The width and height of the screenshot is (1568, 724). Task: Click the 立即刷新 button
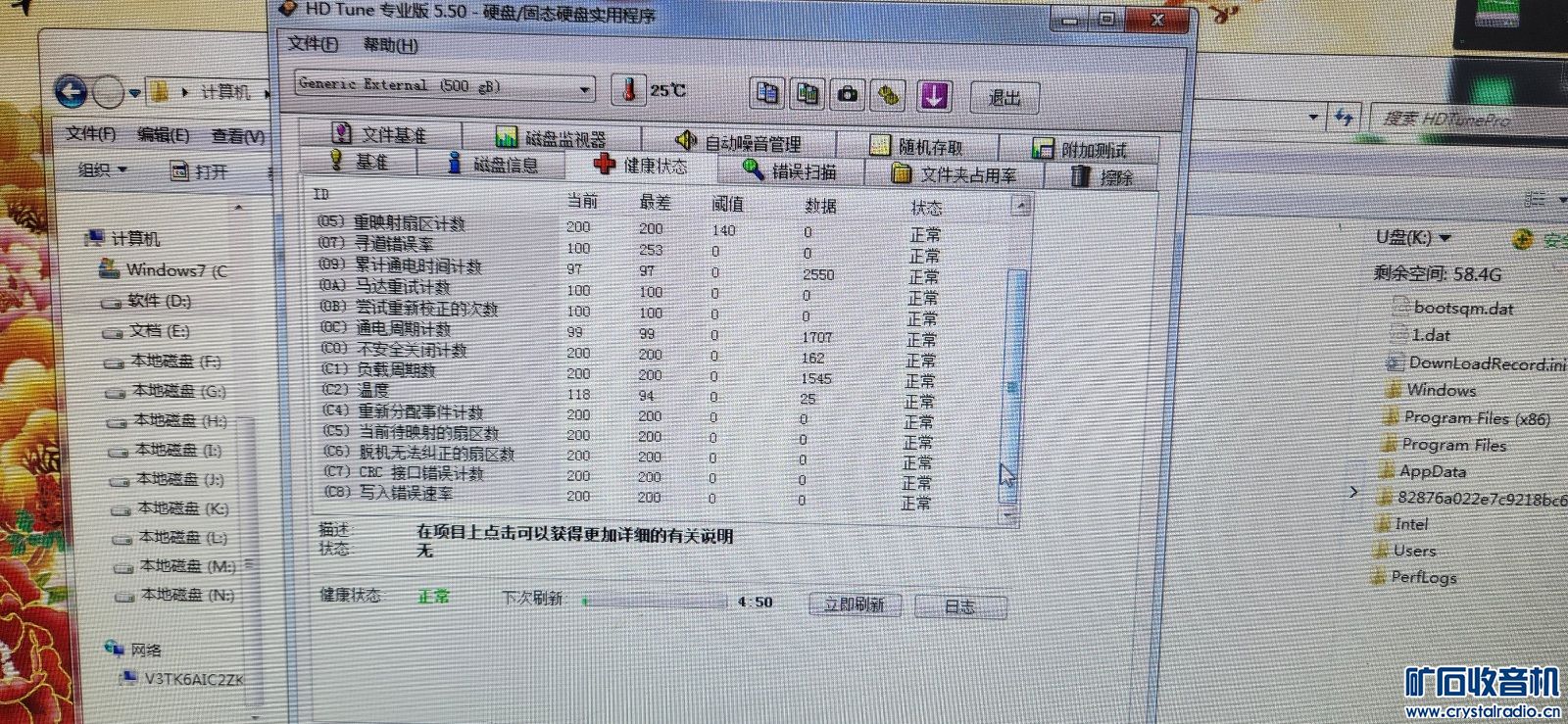click(x=855, y=604)
